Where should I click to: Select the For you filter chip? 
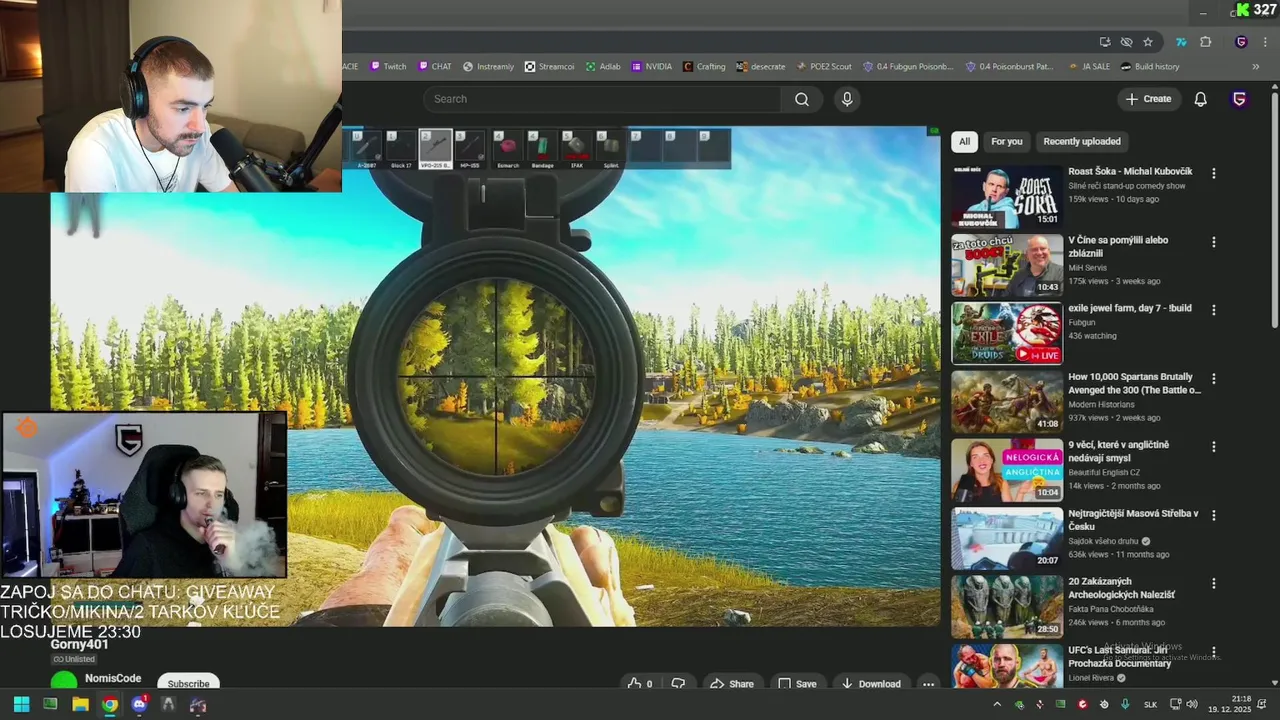click(x=1006, y=141)
